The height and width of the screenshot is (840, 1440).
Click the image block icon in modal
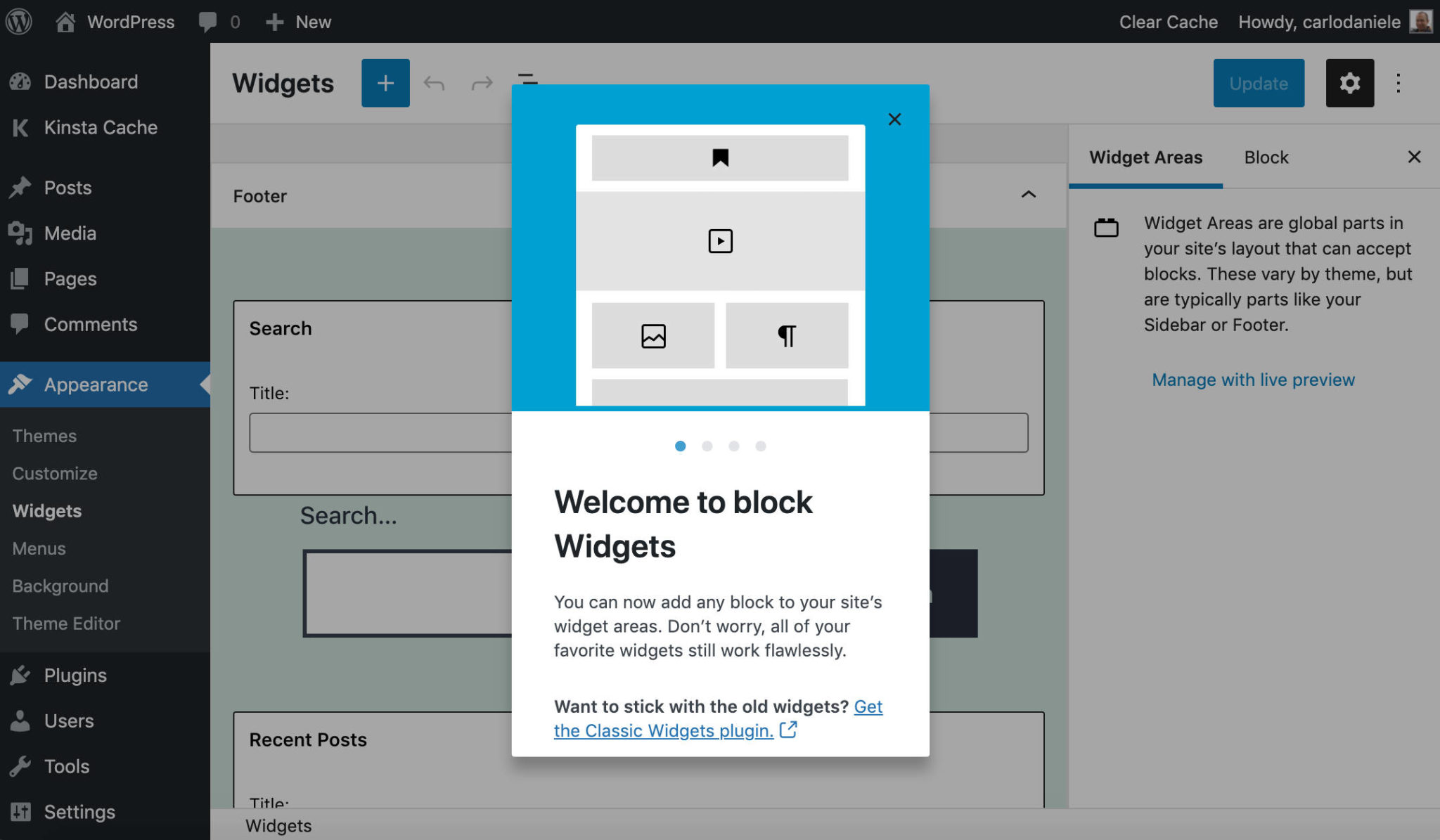point(653,335)
